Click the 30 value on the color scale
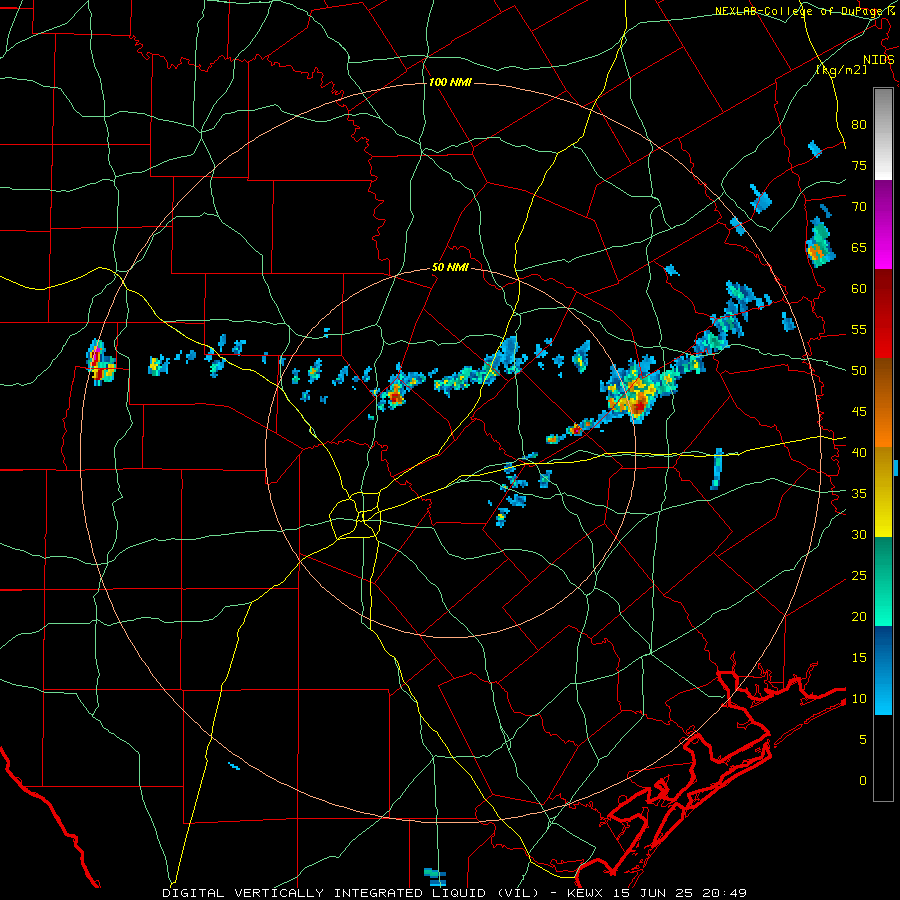Screen dimensions: 900x900 tap(859, 534)
